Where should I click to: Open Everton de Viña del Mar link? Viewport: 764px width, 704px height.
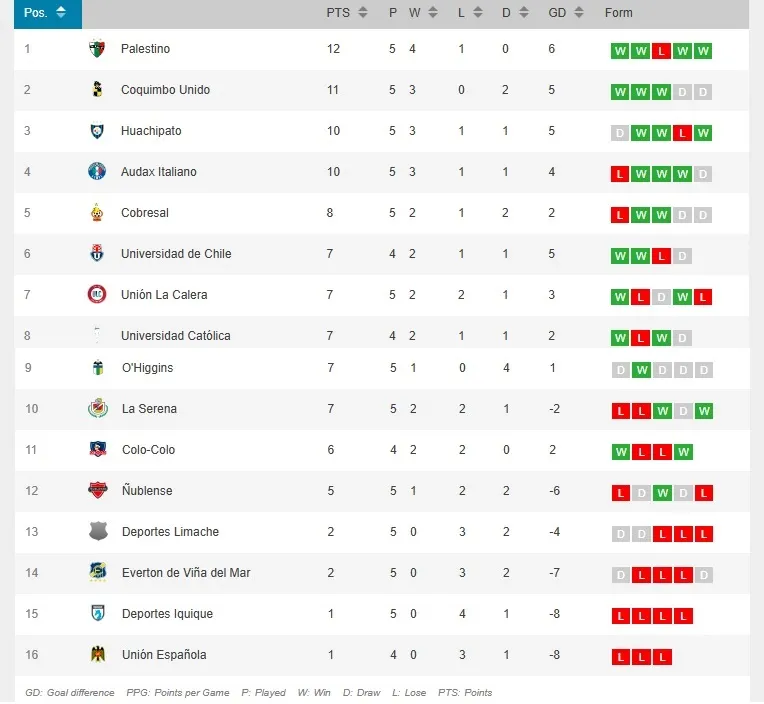coord(186,573)
